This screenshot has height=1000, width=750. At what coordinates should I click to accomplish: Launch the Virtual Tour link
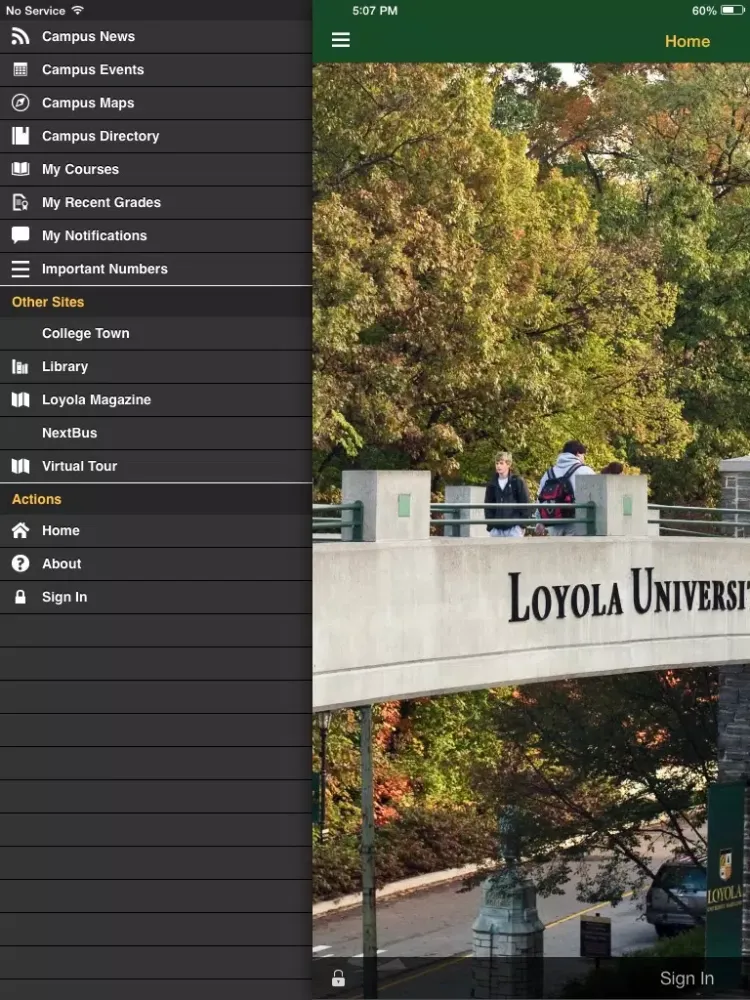[x=156, y=466]
